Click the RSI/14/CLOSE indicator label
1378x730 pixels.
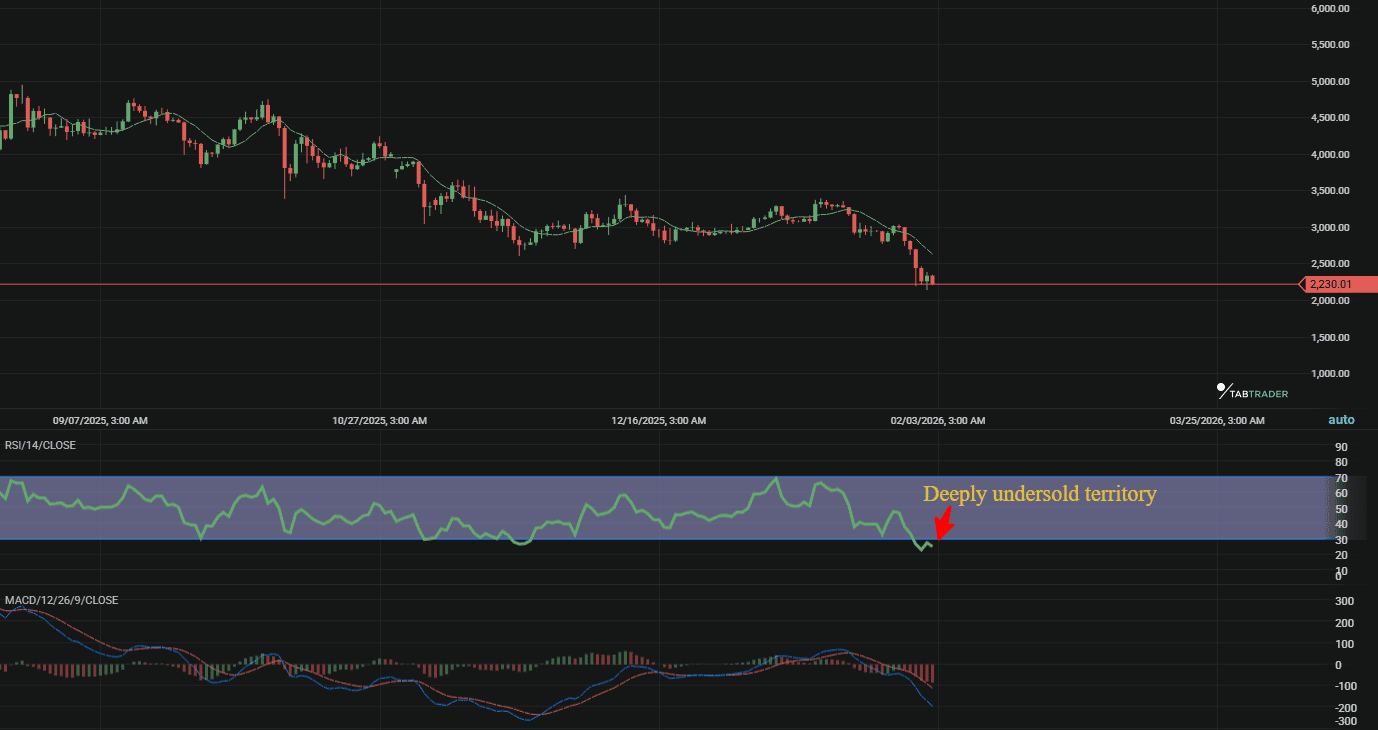click(40, 444)
